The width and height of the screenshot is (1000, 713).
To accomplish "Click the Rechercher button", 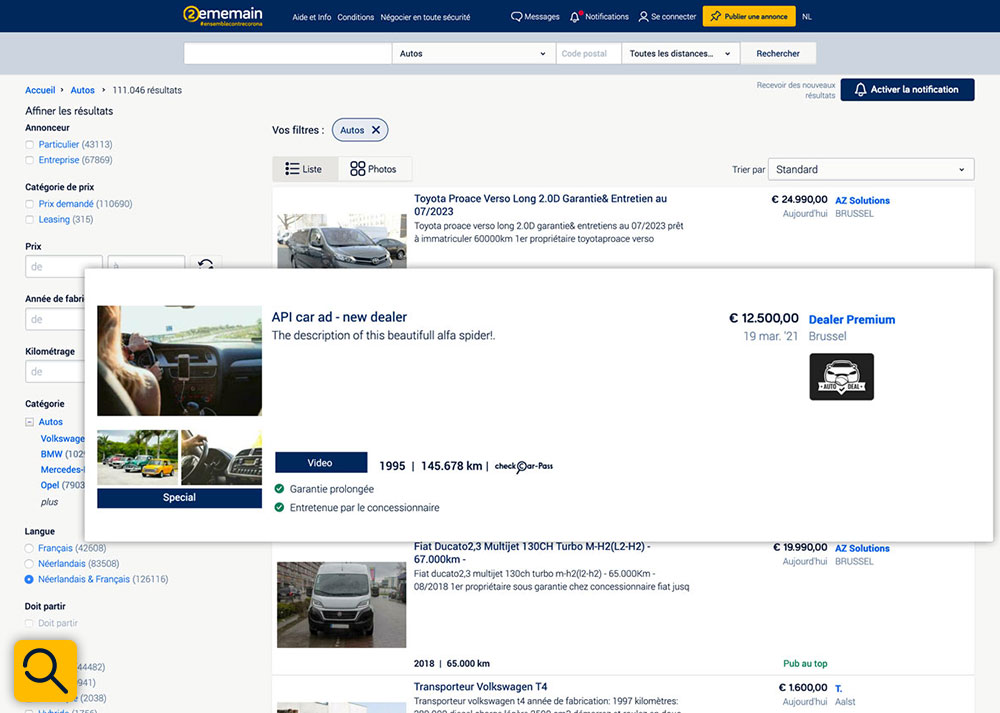I will coord(777,54).
